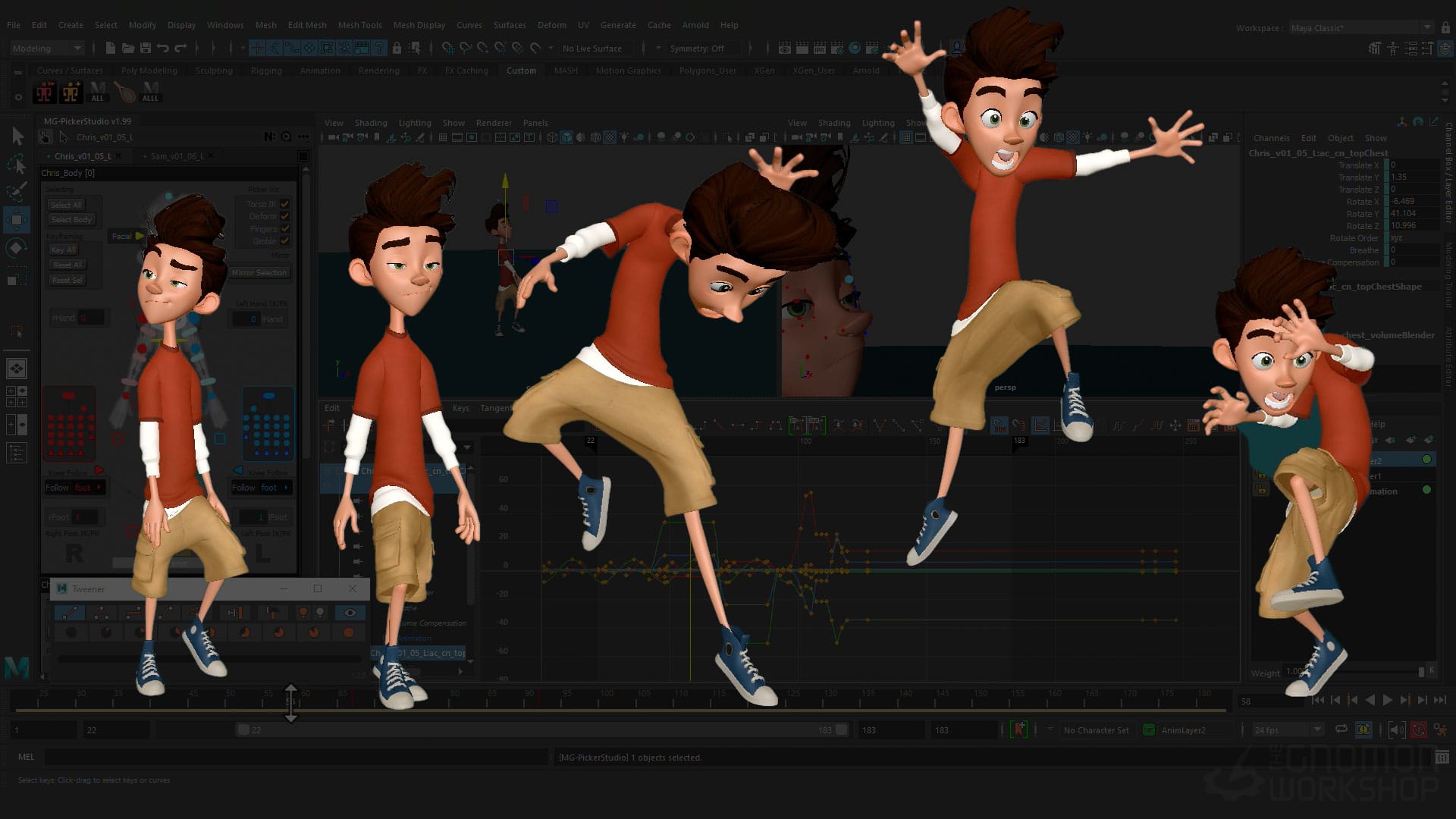This screenshot has width=1456, height=819.
Task: Toggle the Deform checkbox in the picker panel
Action: click(284, 216)
